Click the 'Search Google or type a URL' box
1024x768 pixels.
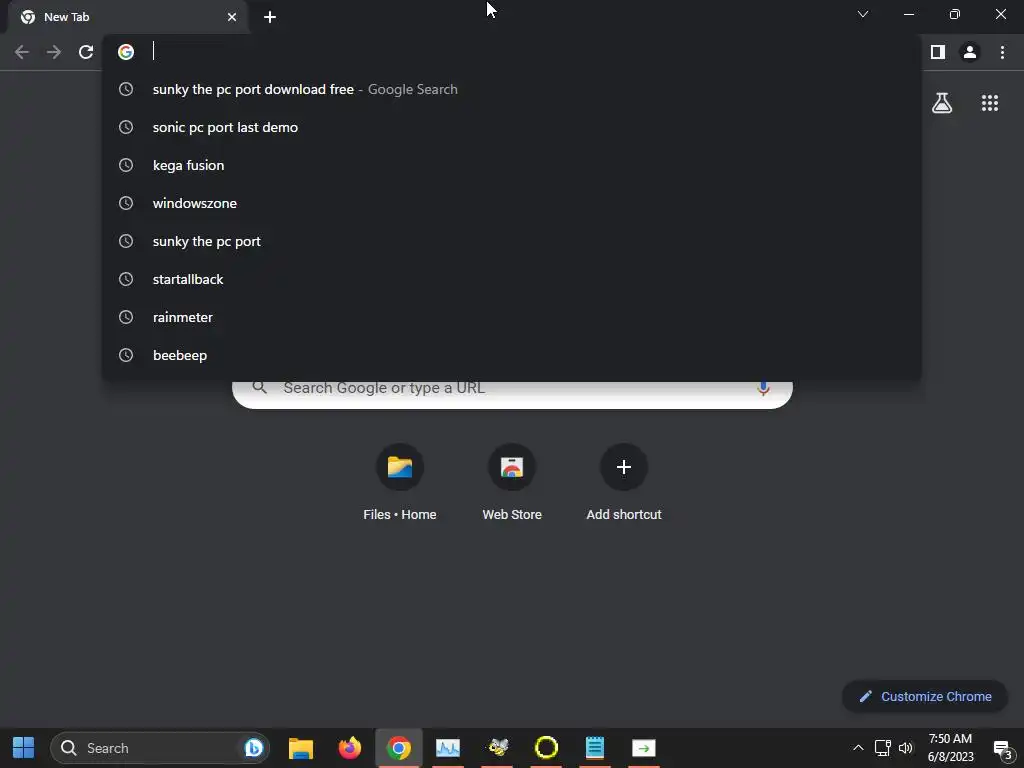(x=512, y=392)
